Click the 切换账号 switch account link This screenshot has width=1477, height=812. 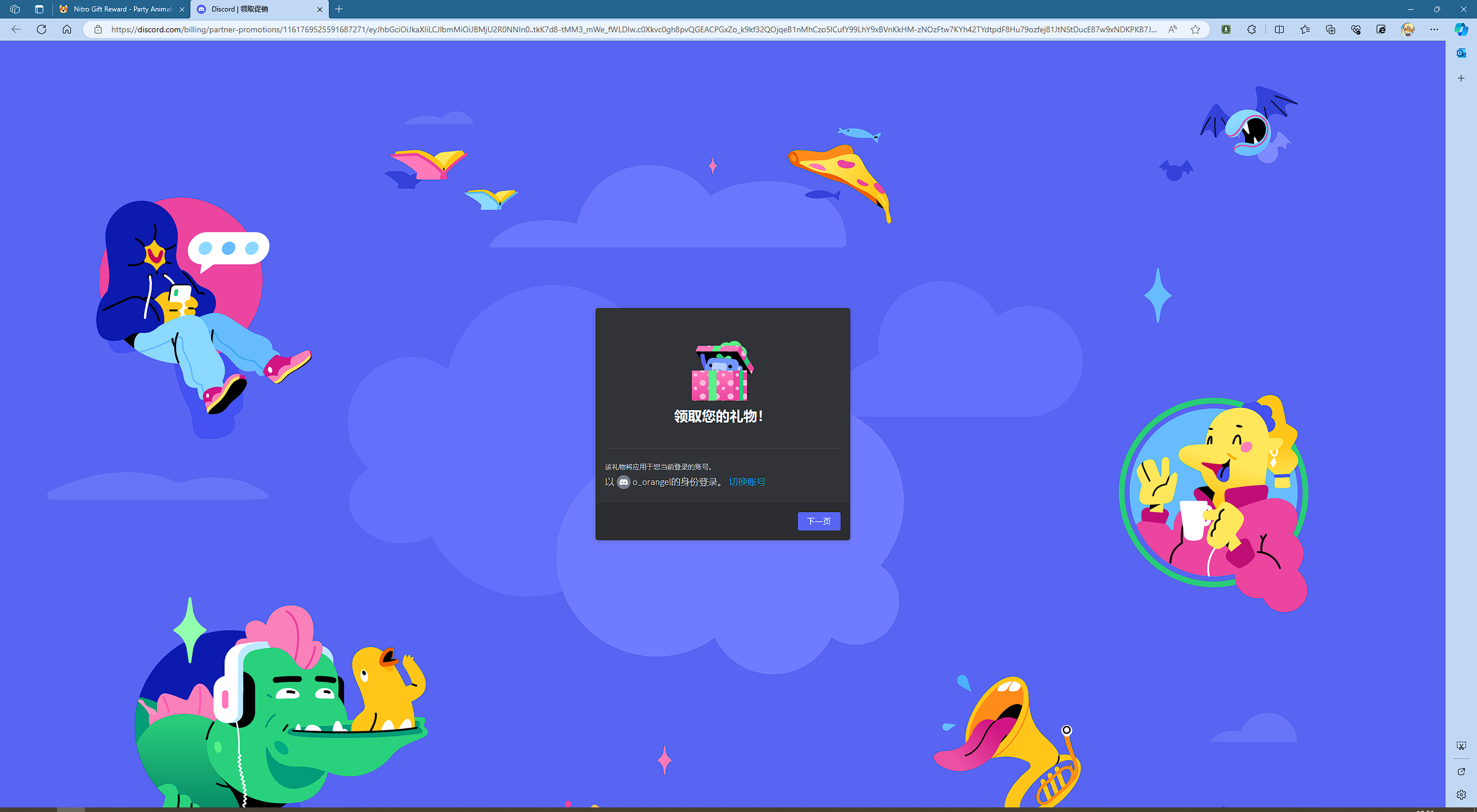pyautogui.click(x=747, y=482)
